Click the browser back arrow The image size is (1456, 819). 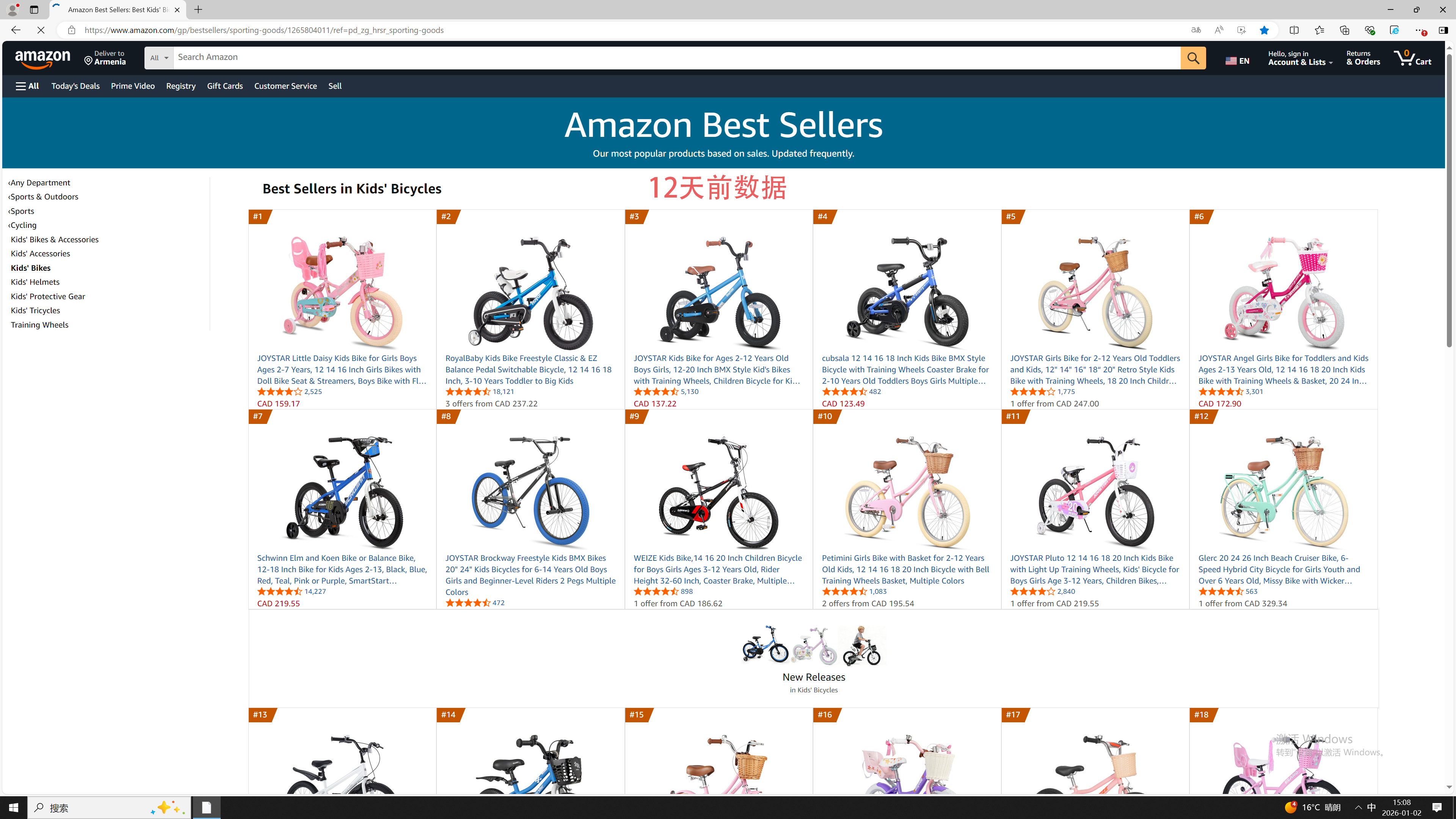(x=16, y=30)
